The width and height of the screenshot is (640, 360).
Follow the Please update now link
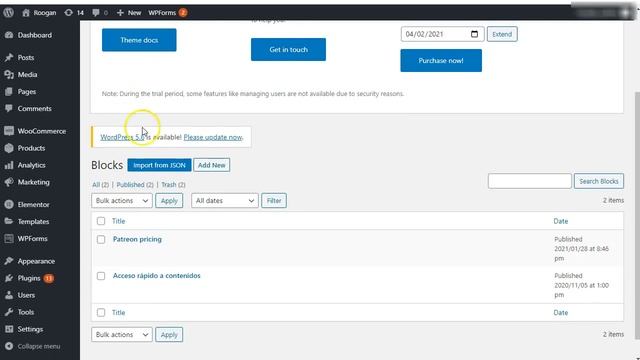pyautogui.click(x=213, y=137)
